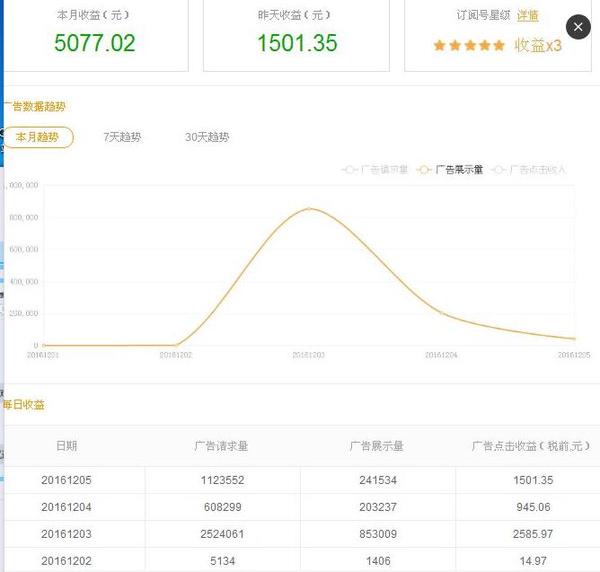Viewport: 600px width, 572px height.
Task: Click revenue value 14.97
Action: (x=533, y=561)
